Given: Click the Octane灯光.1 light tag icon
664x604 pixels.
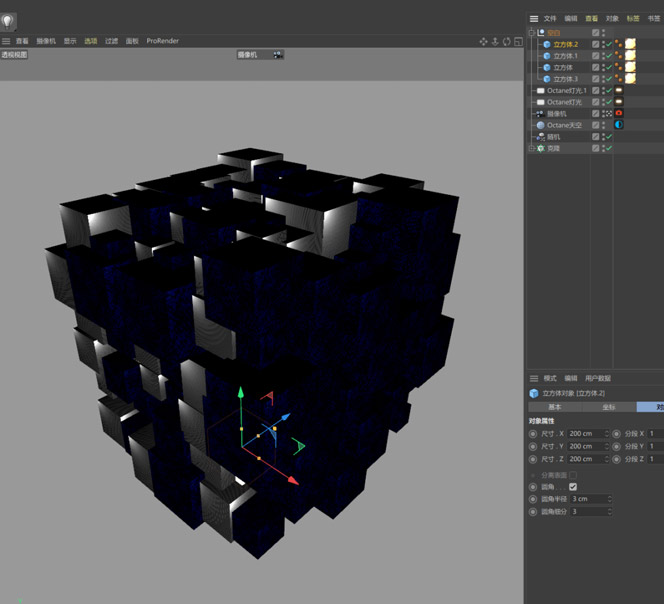Looking at the screenshot, I should point(619,91).
